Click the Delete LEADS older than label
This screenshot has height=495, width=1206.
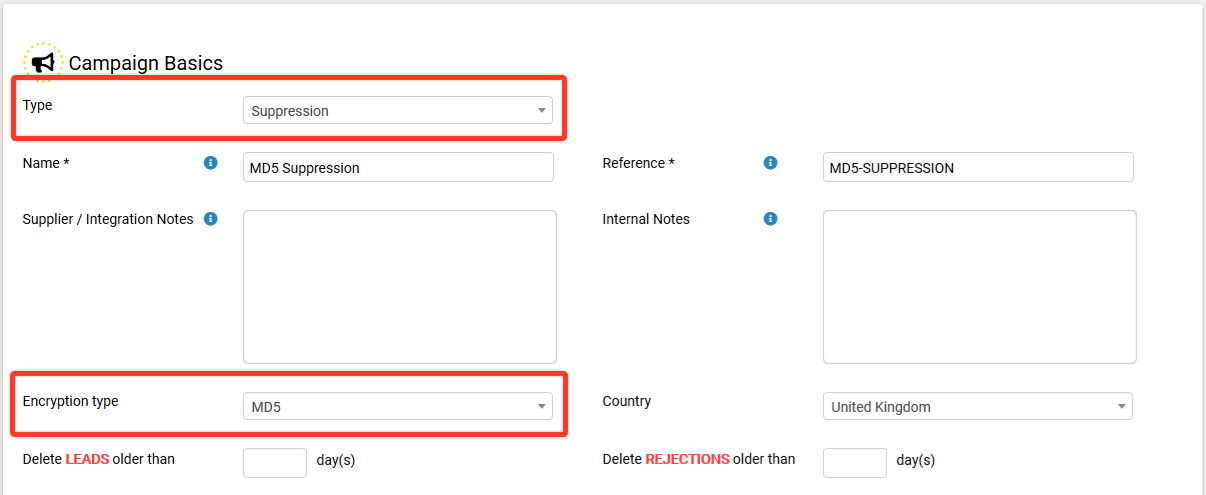(98, 459)
